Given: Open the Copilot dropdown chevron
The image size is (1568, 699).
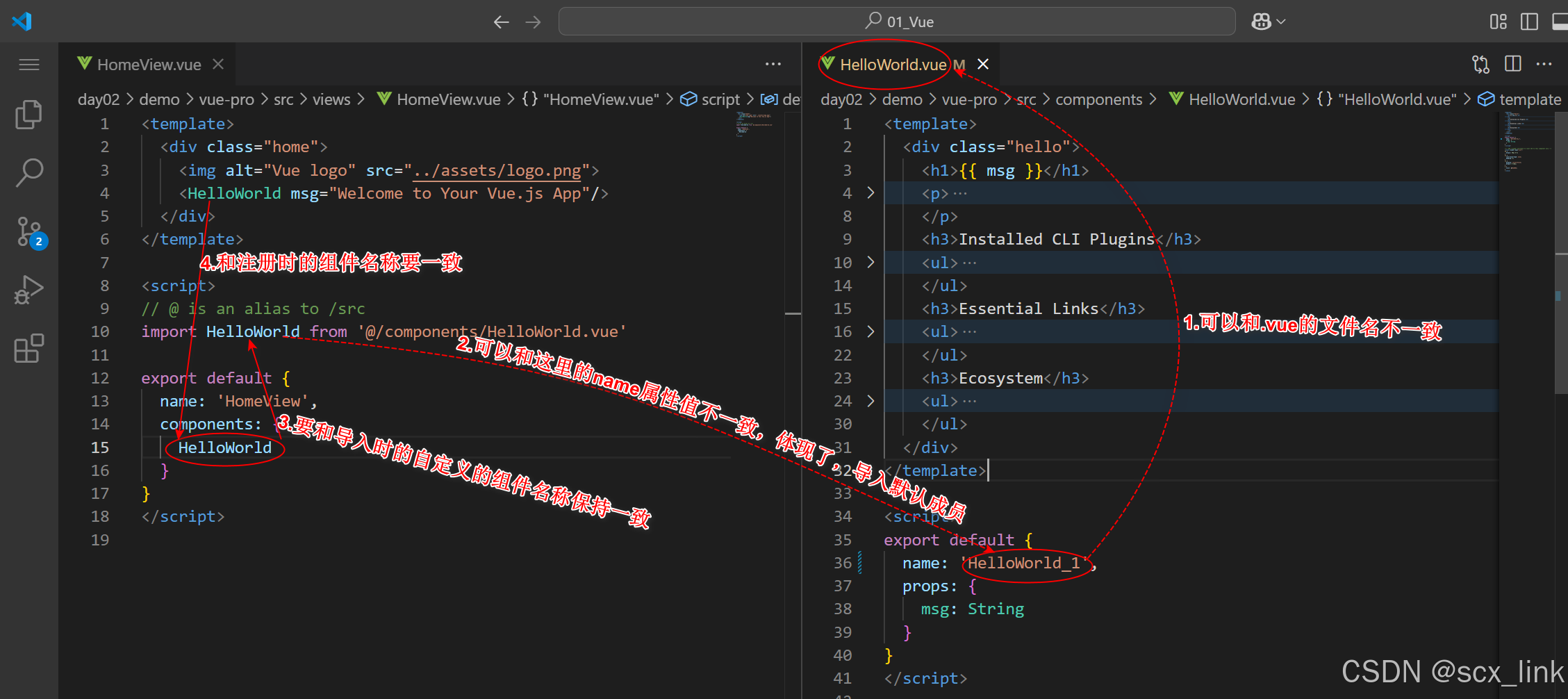Looking at the screenshot, I should click(x=1280, y=21).
